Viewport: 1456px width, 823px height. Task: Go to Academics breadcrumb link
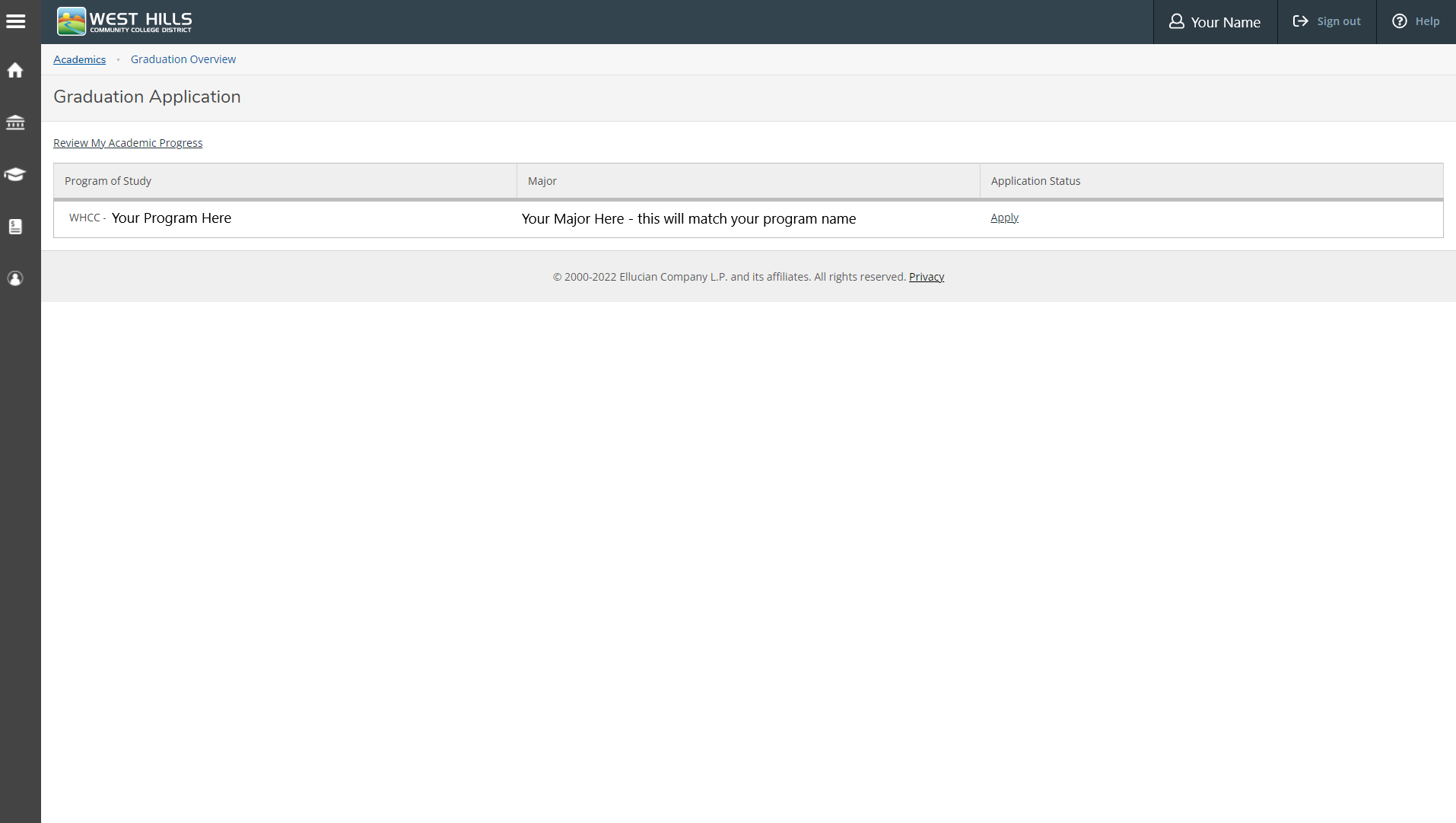pyautogui.click(x=79, y=59)
